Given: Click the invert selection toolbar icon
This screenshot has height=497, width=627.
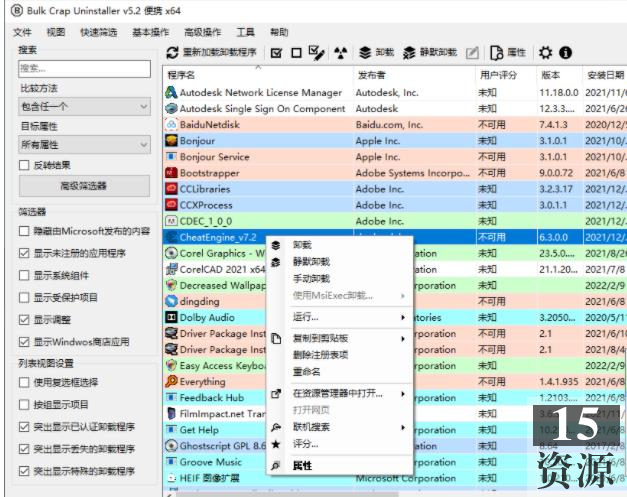Looking at the screenshot, I should (317, 52).
